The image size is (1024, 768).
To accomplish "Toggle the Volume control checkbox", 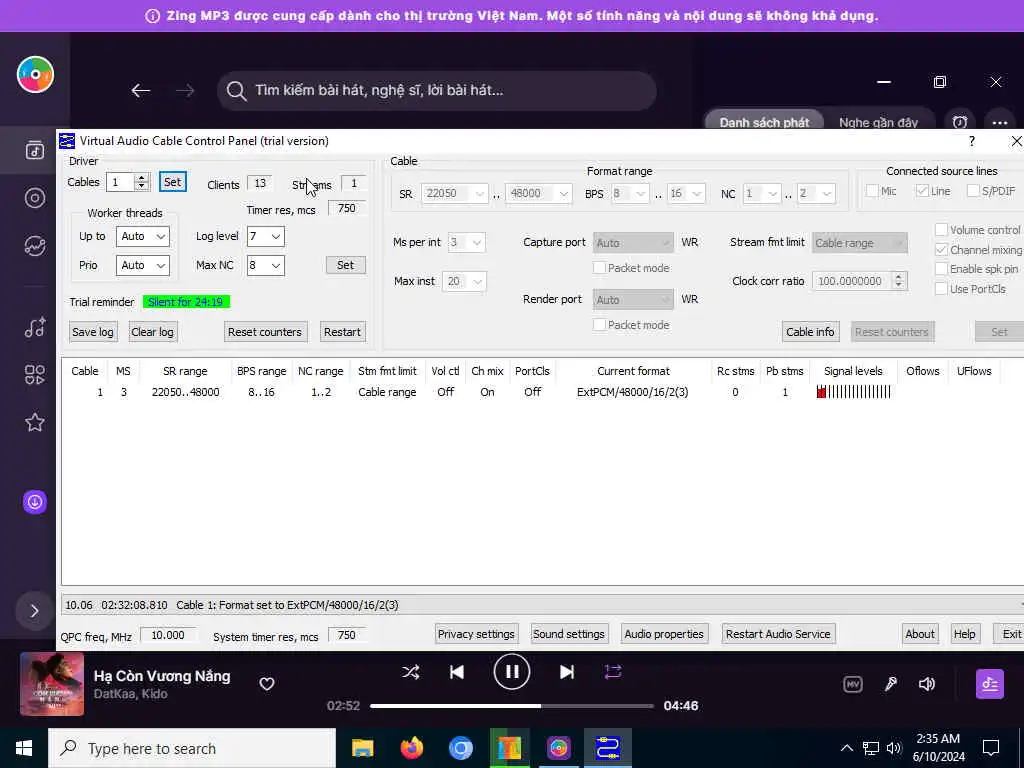I will (x=941, y=230).
